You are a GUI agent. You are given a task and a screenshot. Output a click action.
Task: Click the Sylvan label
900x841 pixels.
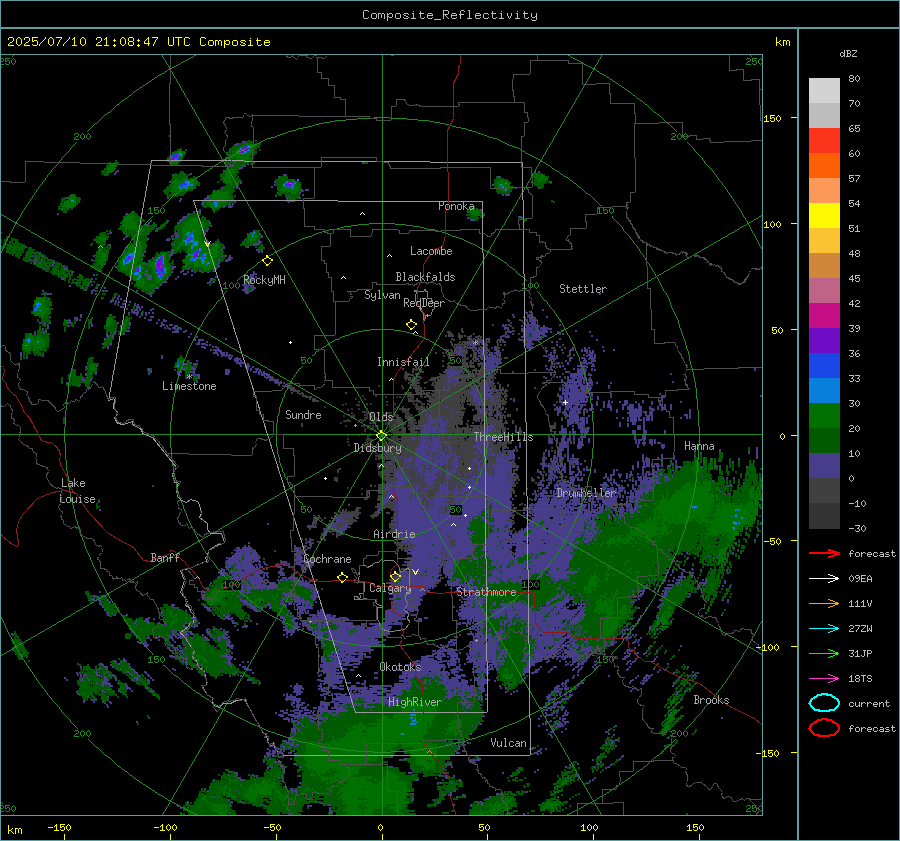coord(382,295)
